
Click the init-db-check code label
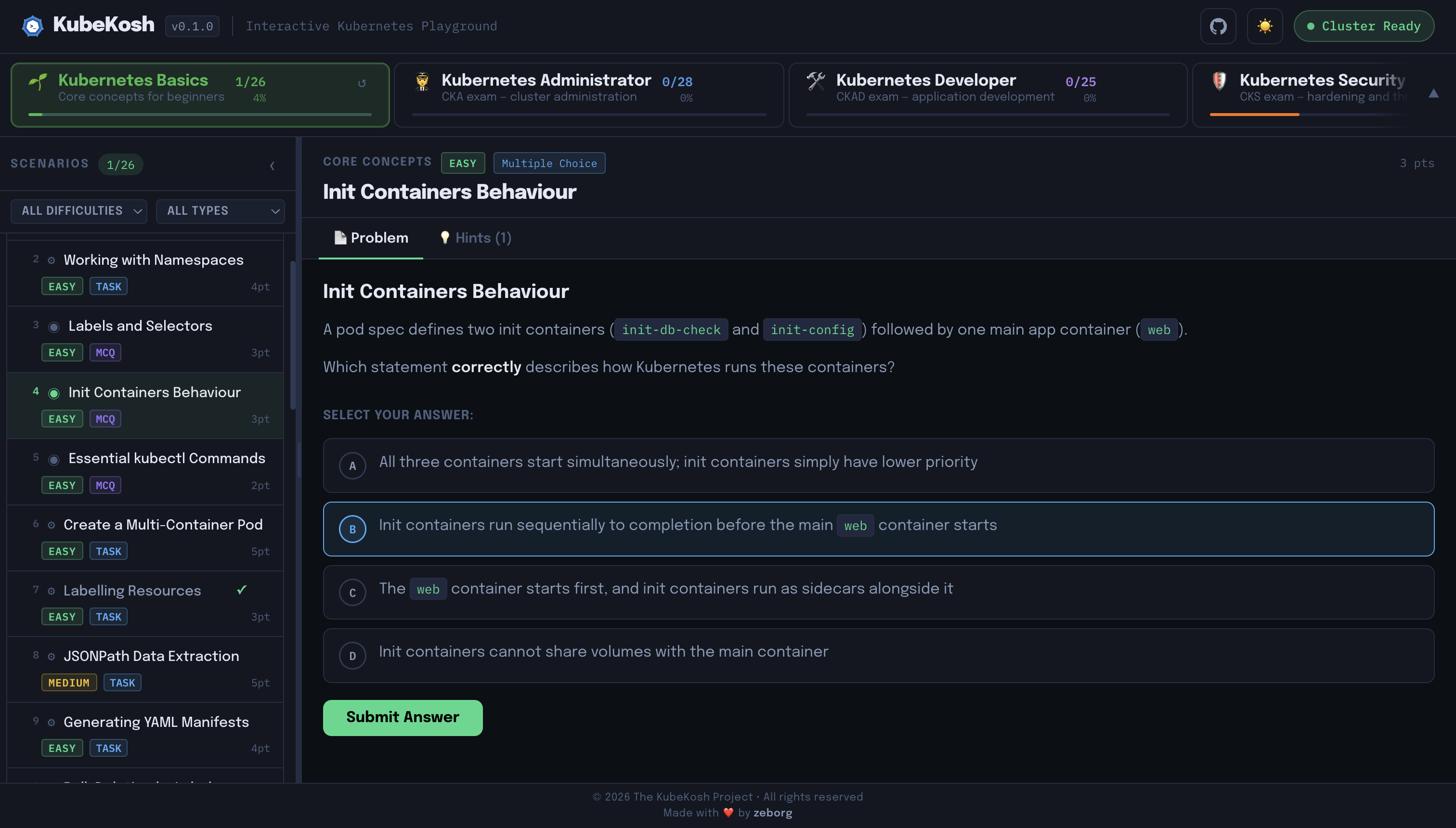pyautogui.click(x=671, y=330)
